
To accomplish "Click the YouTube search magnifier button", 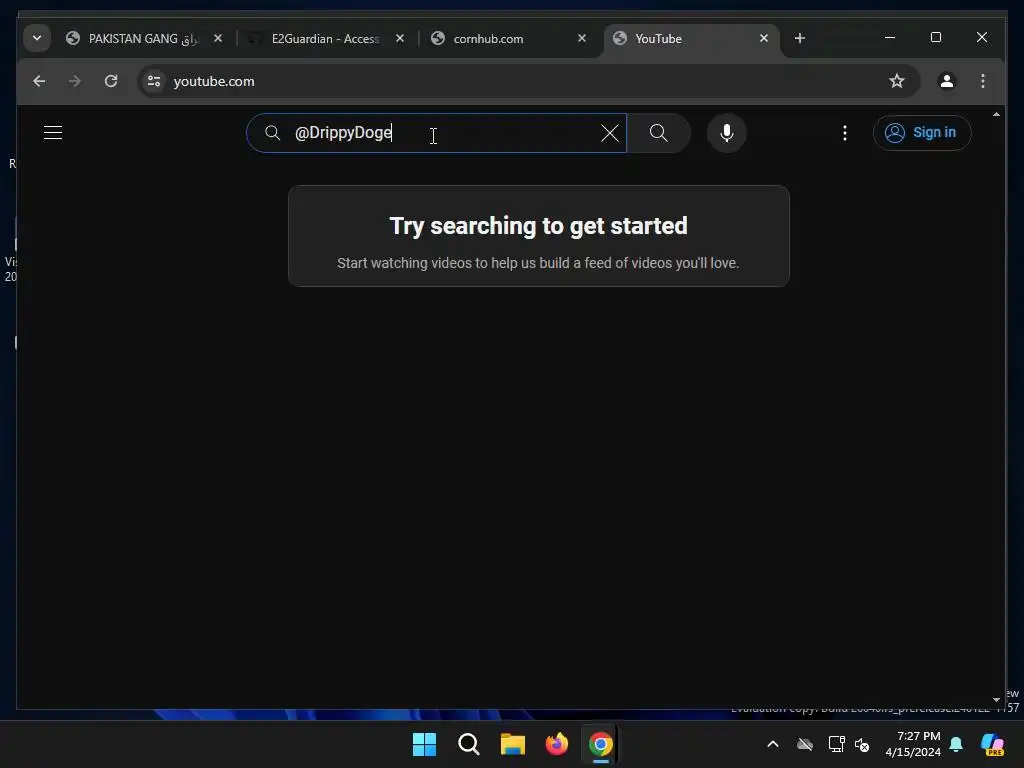I will (658, 133).
